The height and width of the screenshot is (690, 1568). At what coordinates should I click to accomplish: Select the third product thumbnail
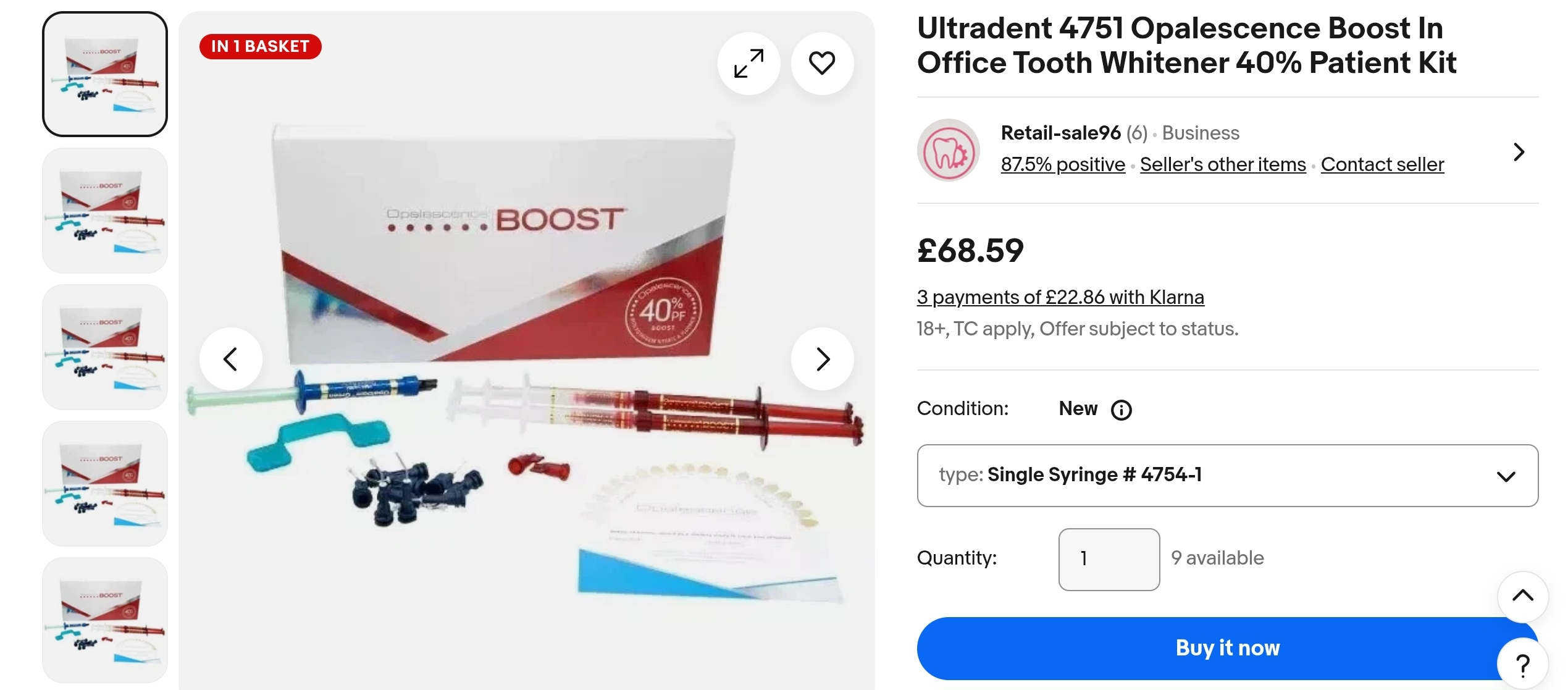[x=105, y=347]
